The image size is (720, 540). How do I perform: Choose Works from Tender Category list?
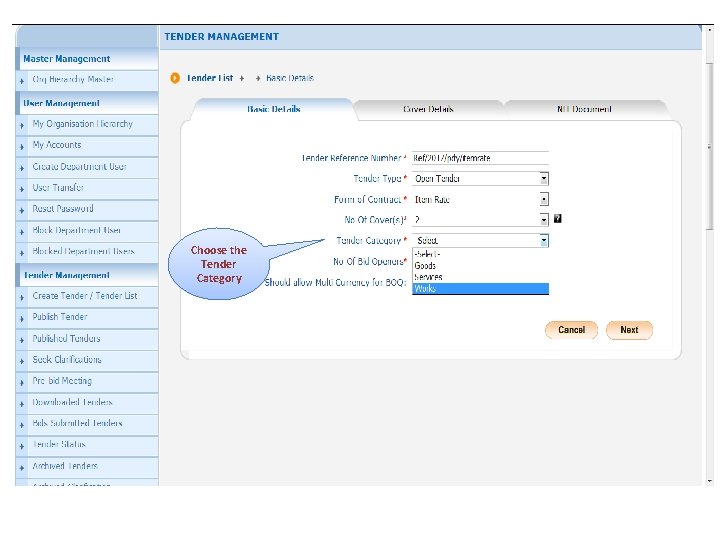(480, 289)
